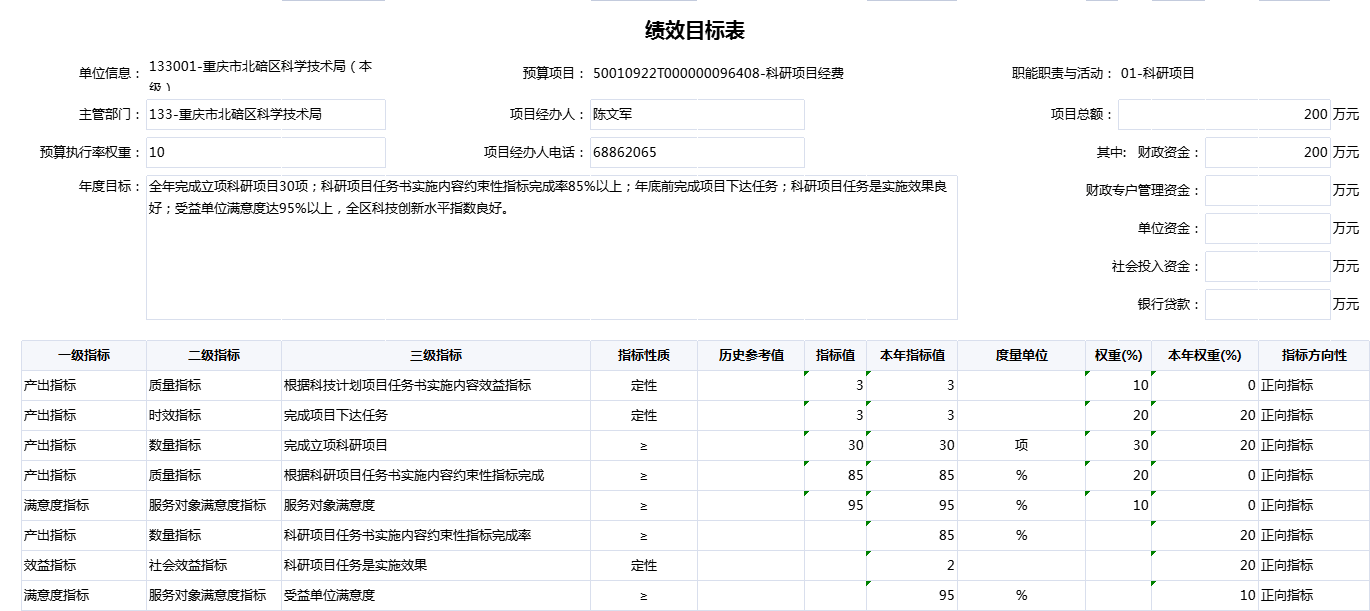
Task: Click the 本年权重(%) column header
Action: (1205, 355)
